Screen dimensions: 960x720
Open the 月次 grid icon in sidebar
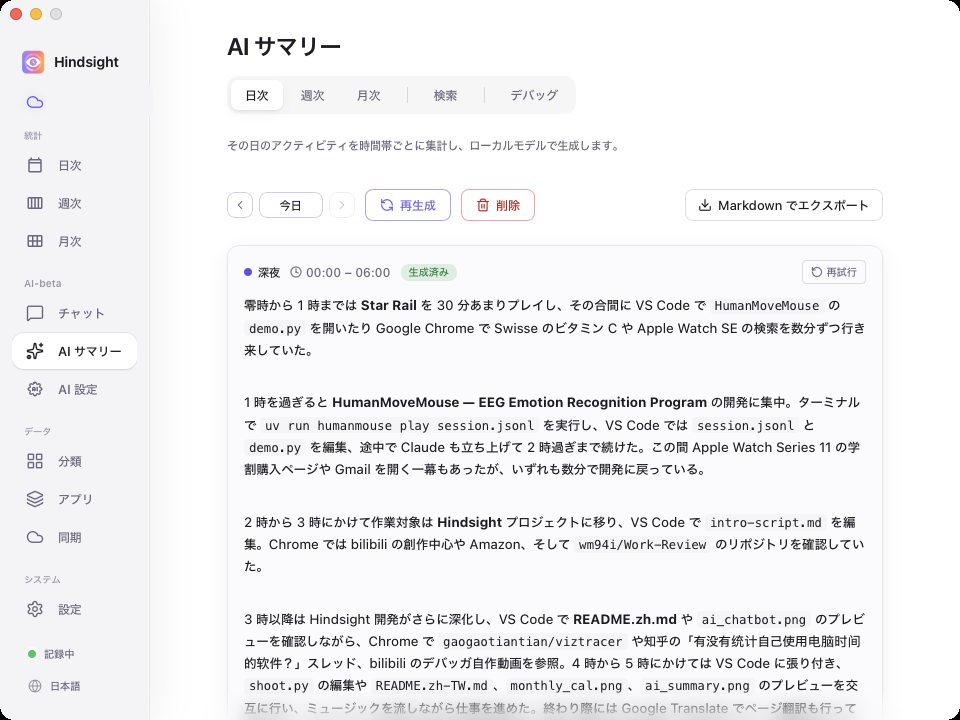tap(35, 241)
